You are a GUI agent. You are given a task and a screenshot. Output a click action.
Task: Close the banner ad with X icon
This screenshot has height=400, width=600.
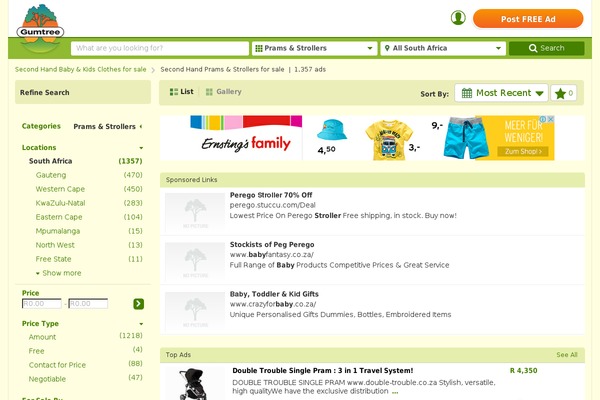(550, 119)
